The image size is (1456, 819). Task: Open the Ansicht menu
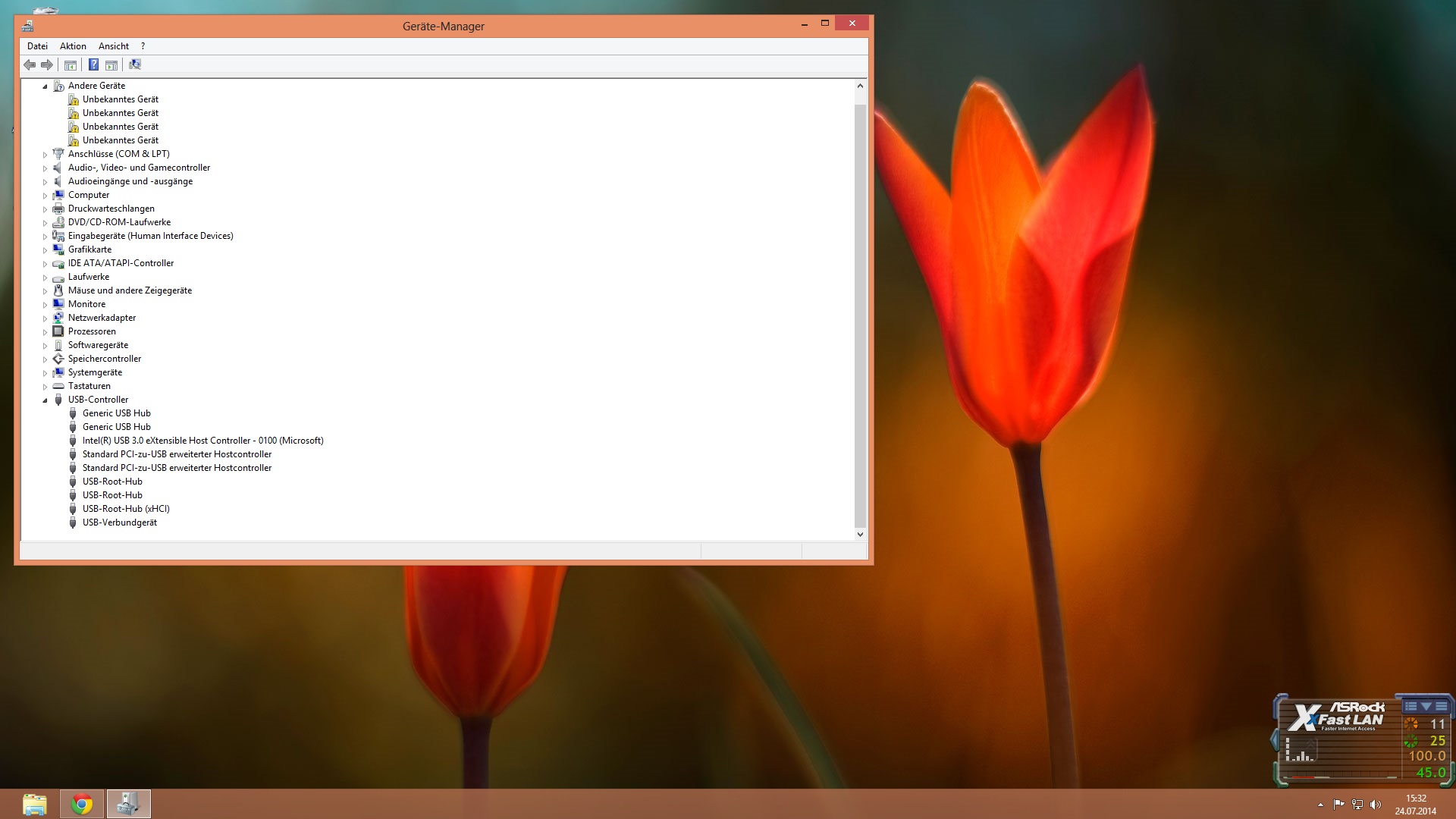113,46
